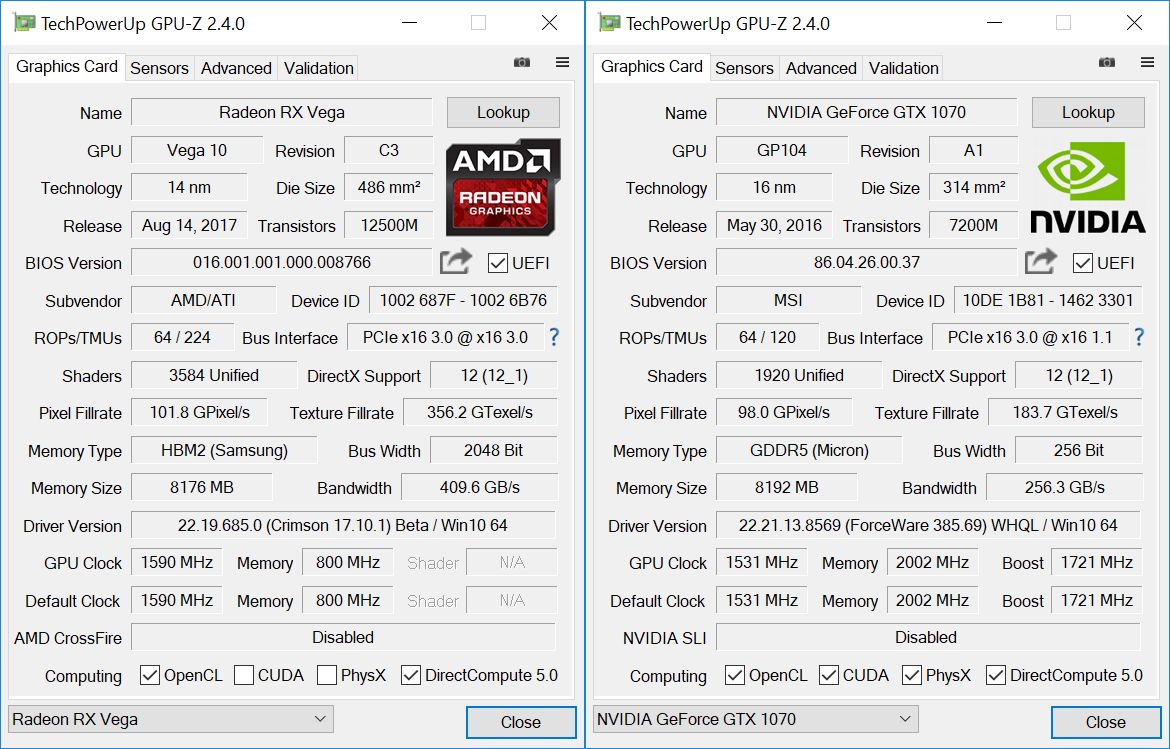Click 1920 Unified shaders value
This screenshot has height=749, width=1170.
click(799, 375)
